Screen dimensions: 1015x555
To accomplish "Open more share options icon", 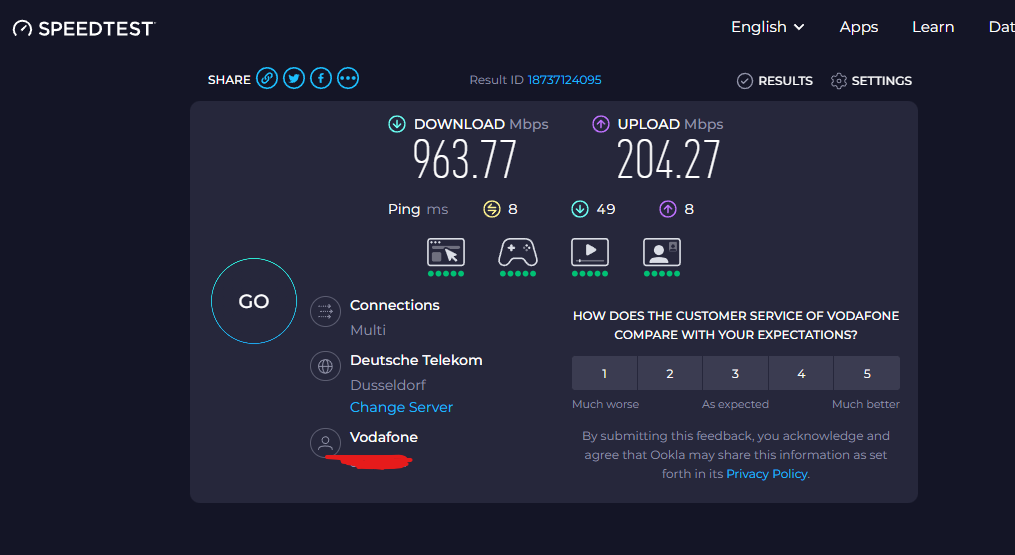I will point(348,78).
